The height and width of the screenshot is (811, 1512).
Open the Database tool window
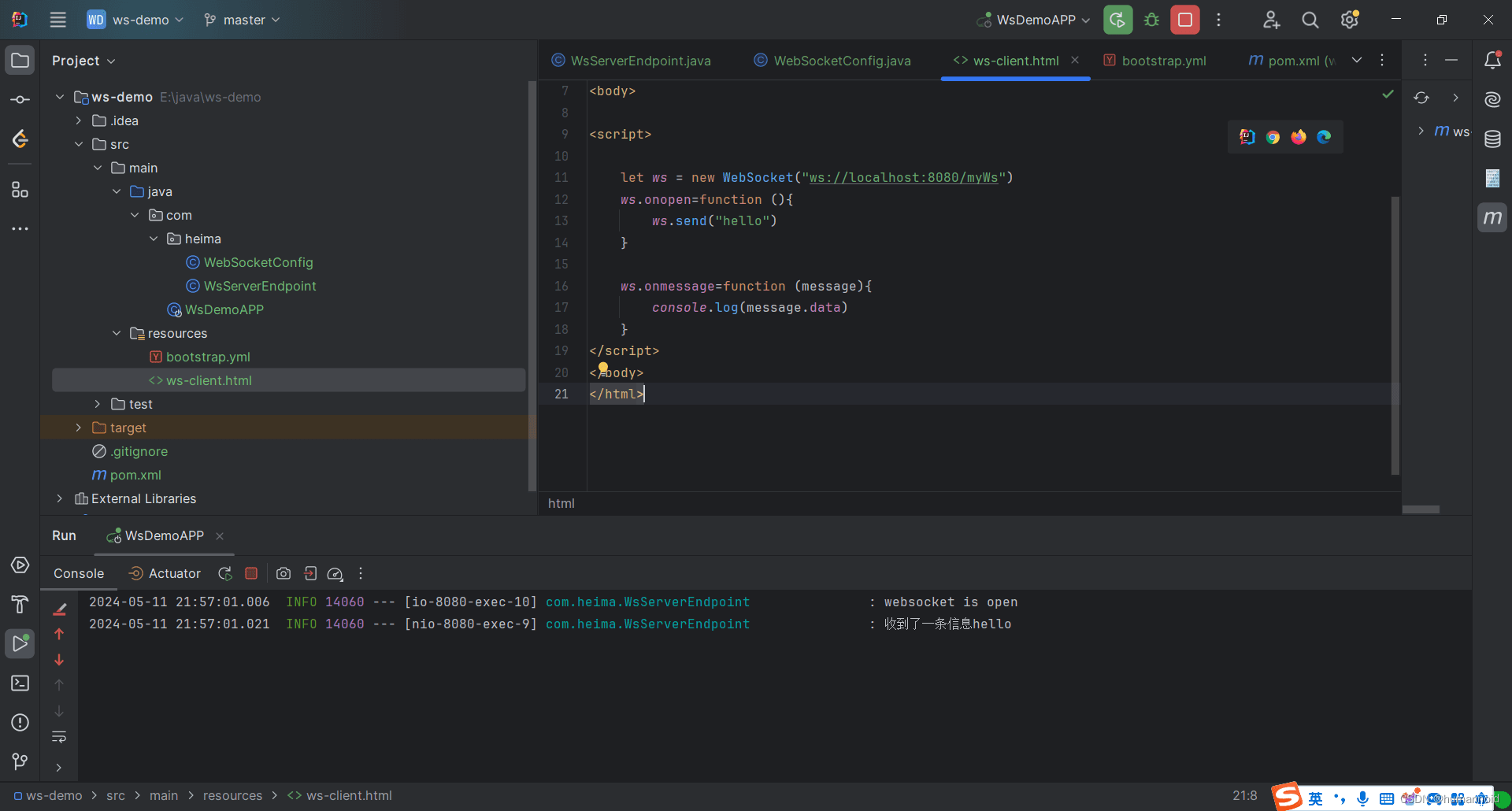click(x=1492, y=139)
